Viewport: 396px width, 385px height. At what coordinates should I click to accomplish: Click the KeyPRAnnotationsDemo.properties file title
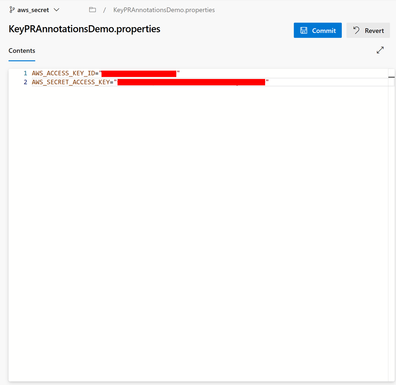click(x=84, y=29)
